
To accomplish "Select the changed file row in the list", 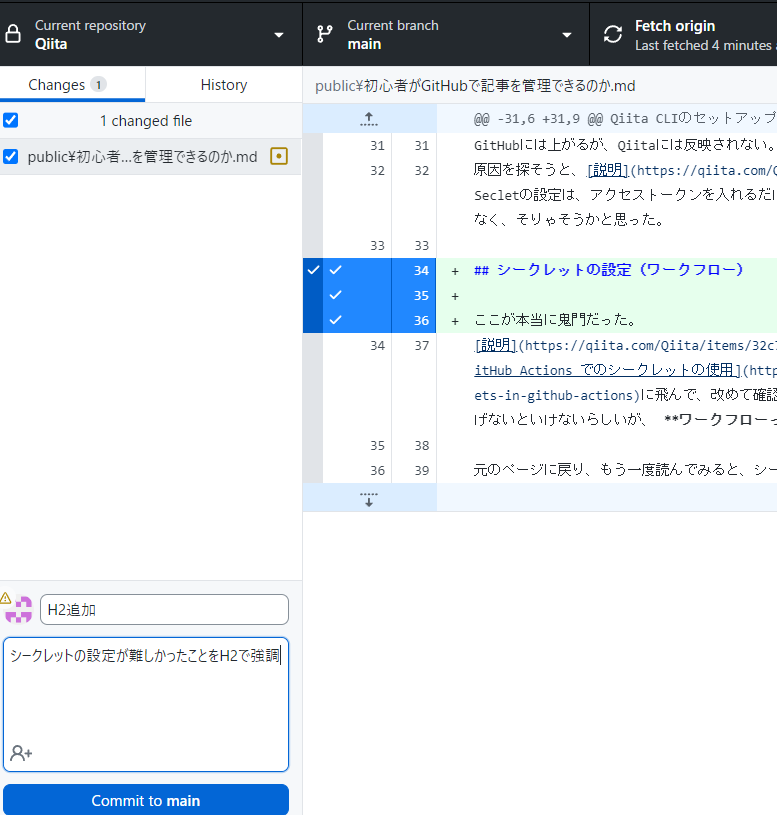I will coord(151,156).
